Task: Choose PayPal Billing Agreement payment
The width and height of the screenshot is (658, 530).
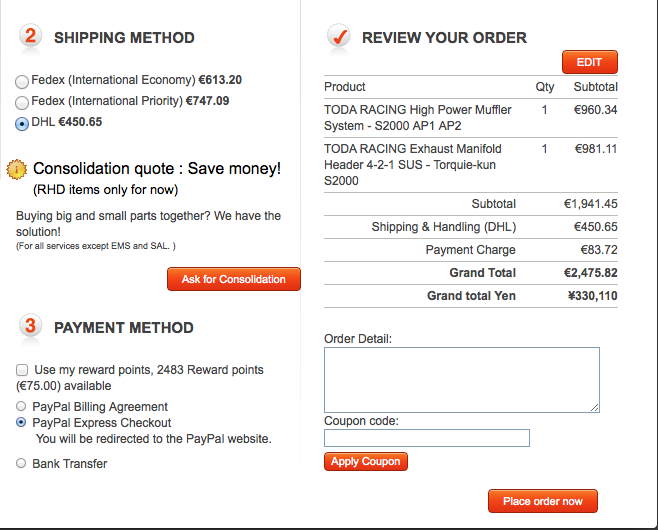Action: [x=22, y=407]
